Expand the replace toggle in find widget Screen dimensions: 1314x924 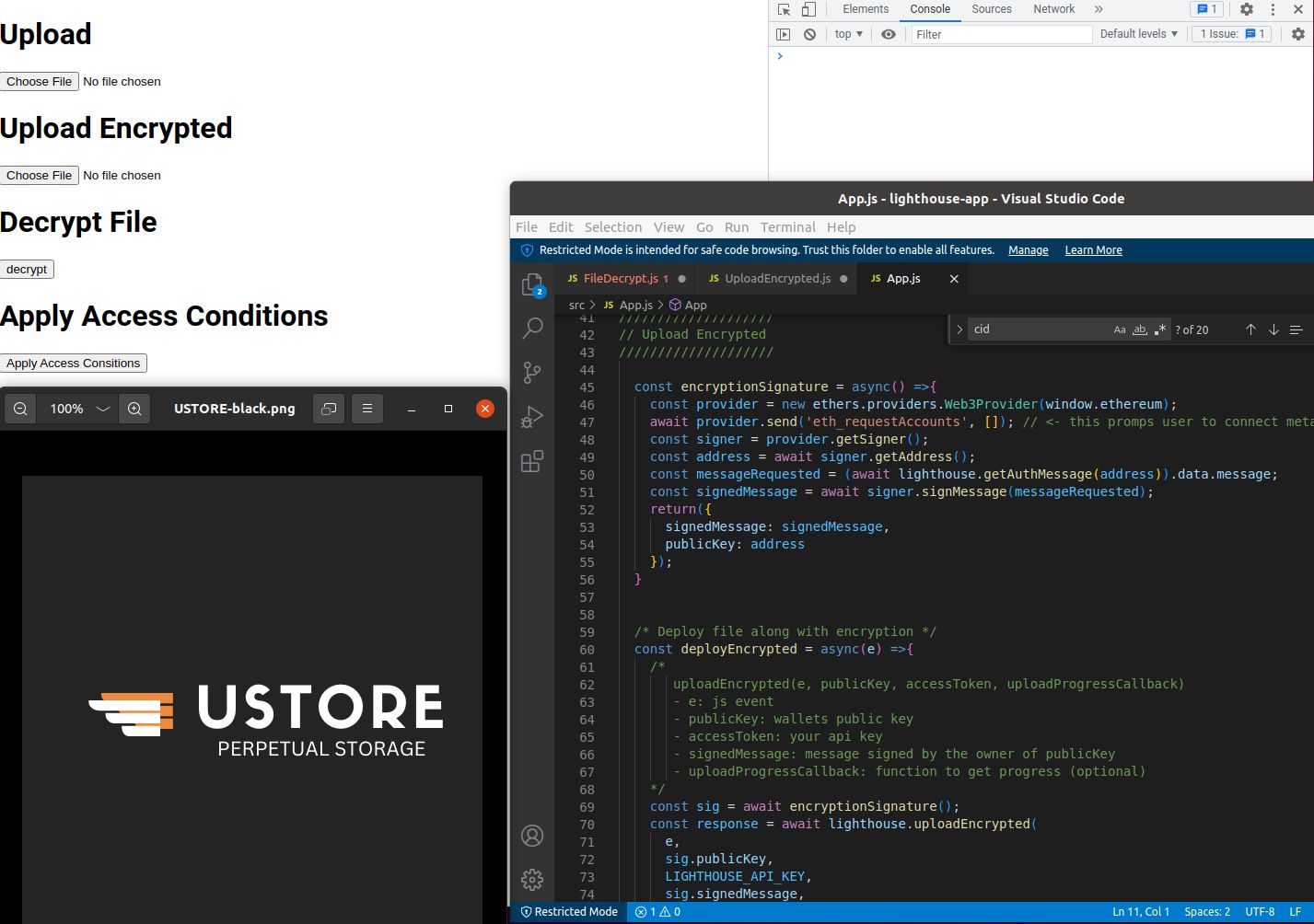tap(959, 329)
